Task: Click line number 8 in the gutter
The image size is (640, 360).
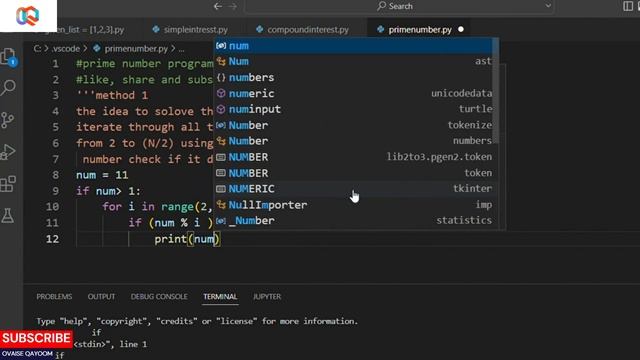Action: [56, 175]
